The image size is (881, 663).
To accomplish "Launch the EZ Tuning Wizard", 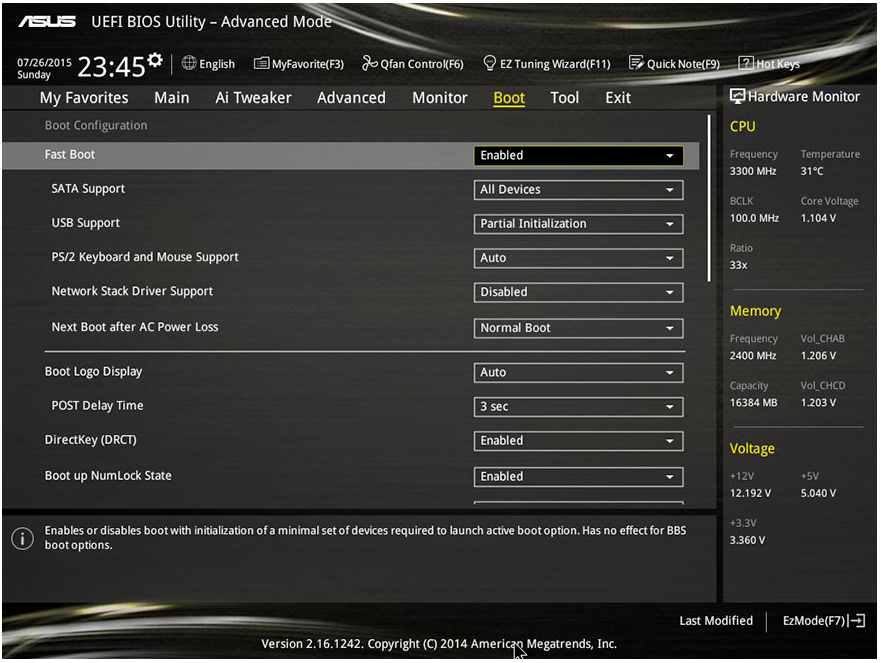I will pyautogui.click(x=546, y=63).
